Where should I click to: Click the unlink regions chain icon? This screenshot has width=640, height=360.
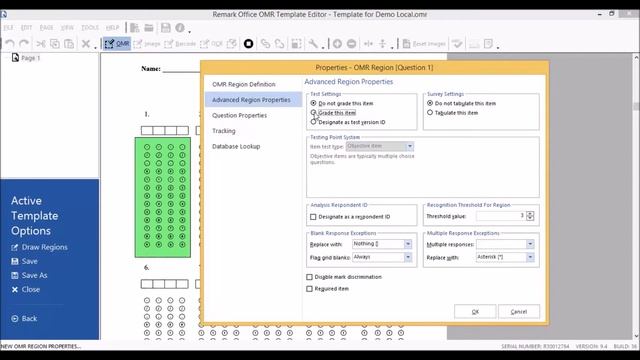(x=280, y=44)
